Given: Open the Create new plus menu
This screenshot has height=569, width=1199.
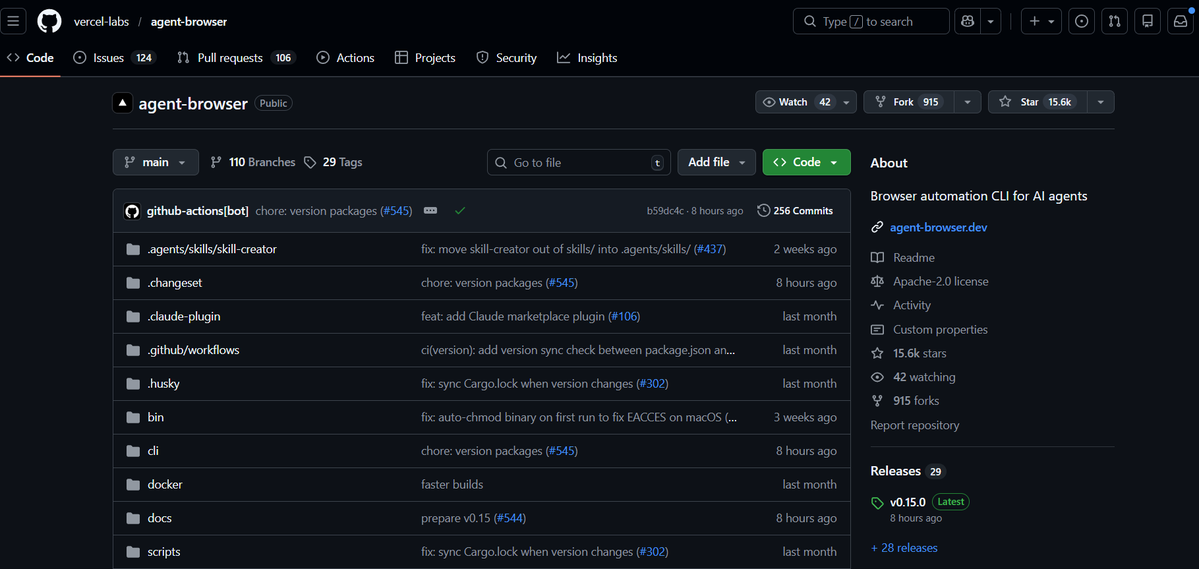Looking at the screenshot, I should tap(1041, 21).
